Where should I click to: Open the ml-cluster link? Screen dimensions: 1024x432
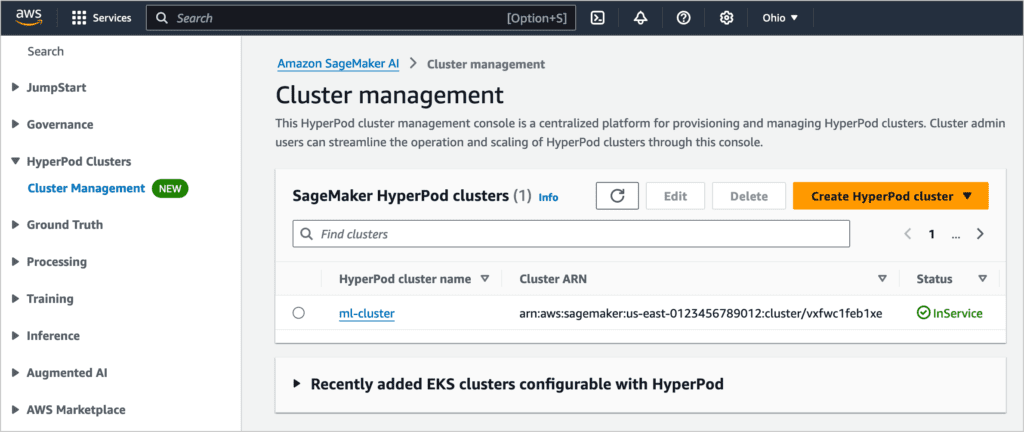[366, 313]
